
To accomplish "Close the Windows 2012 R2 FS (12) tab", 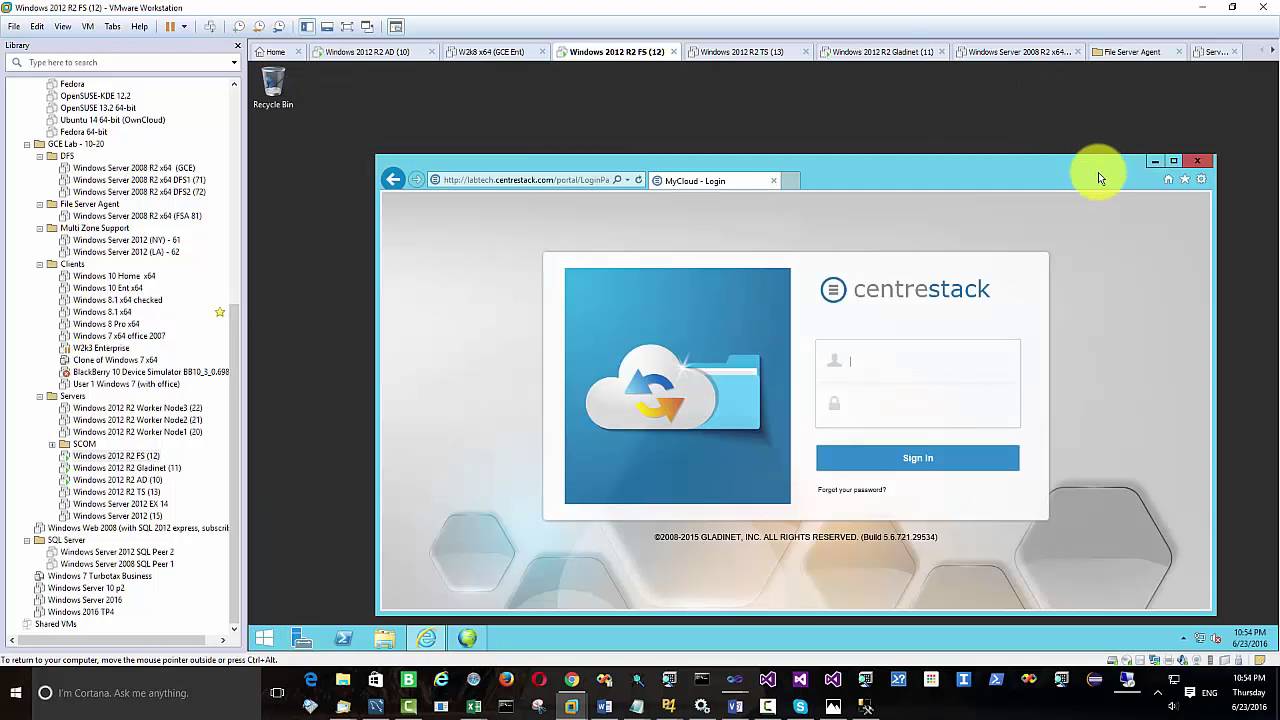I will click(x=676, y=52).
